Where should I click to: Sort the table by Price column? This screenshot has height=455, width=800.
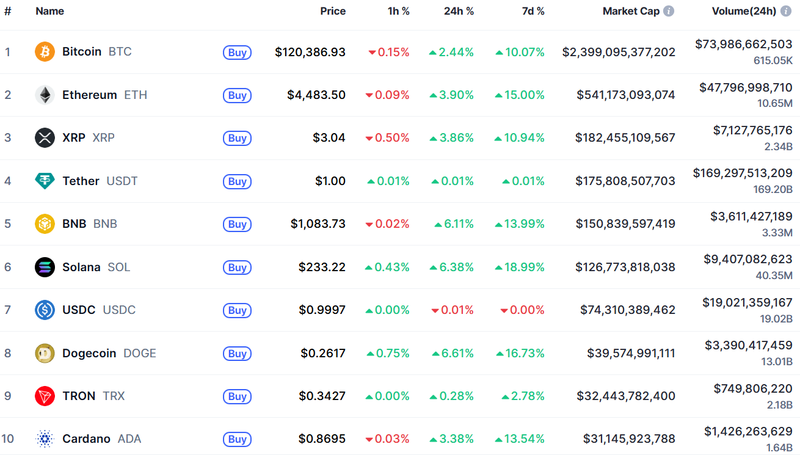(x=333, y=11)
